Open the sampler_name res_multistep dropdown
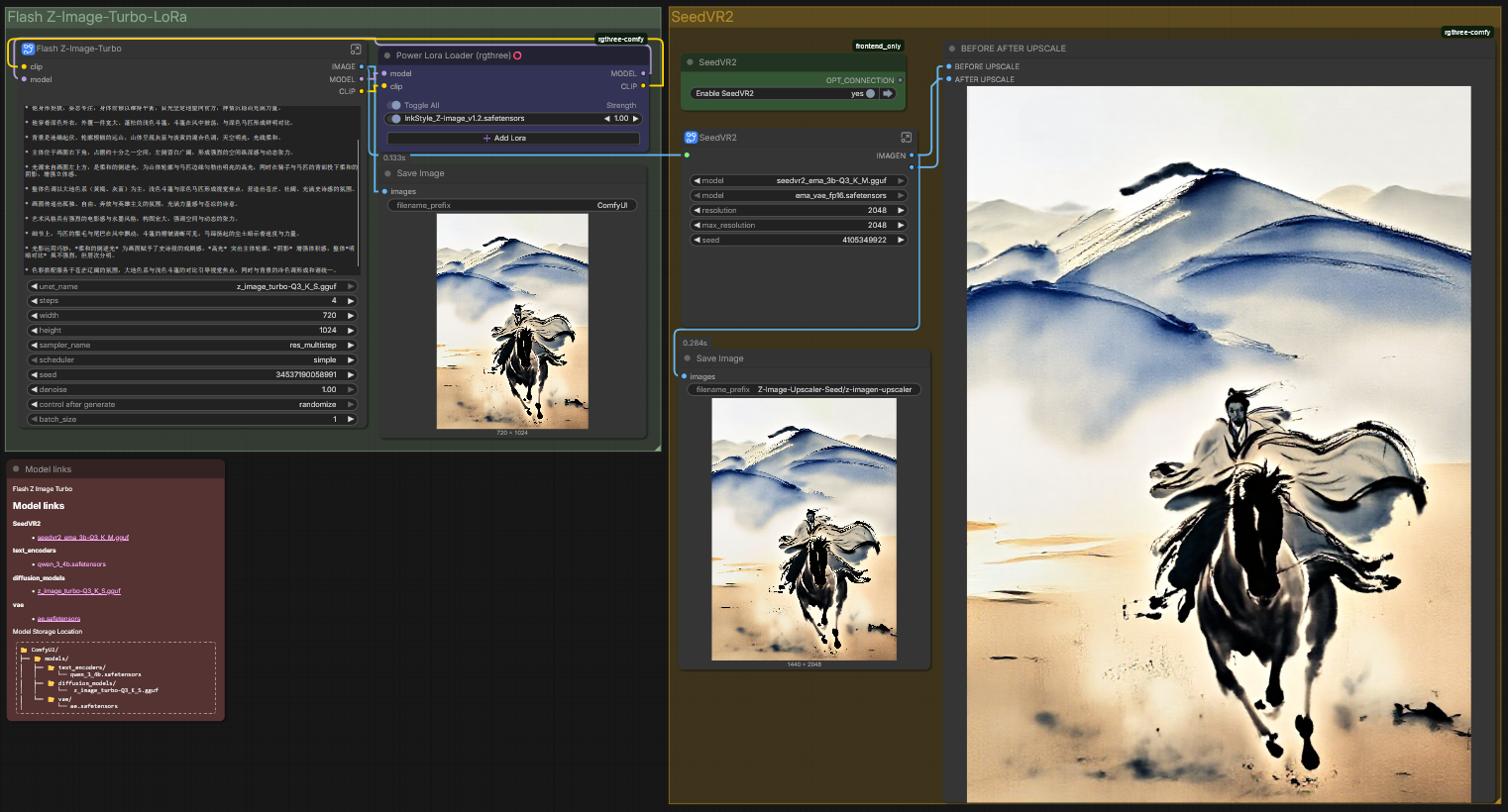 pyautogui.click(x=193, y=346)
